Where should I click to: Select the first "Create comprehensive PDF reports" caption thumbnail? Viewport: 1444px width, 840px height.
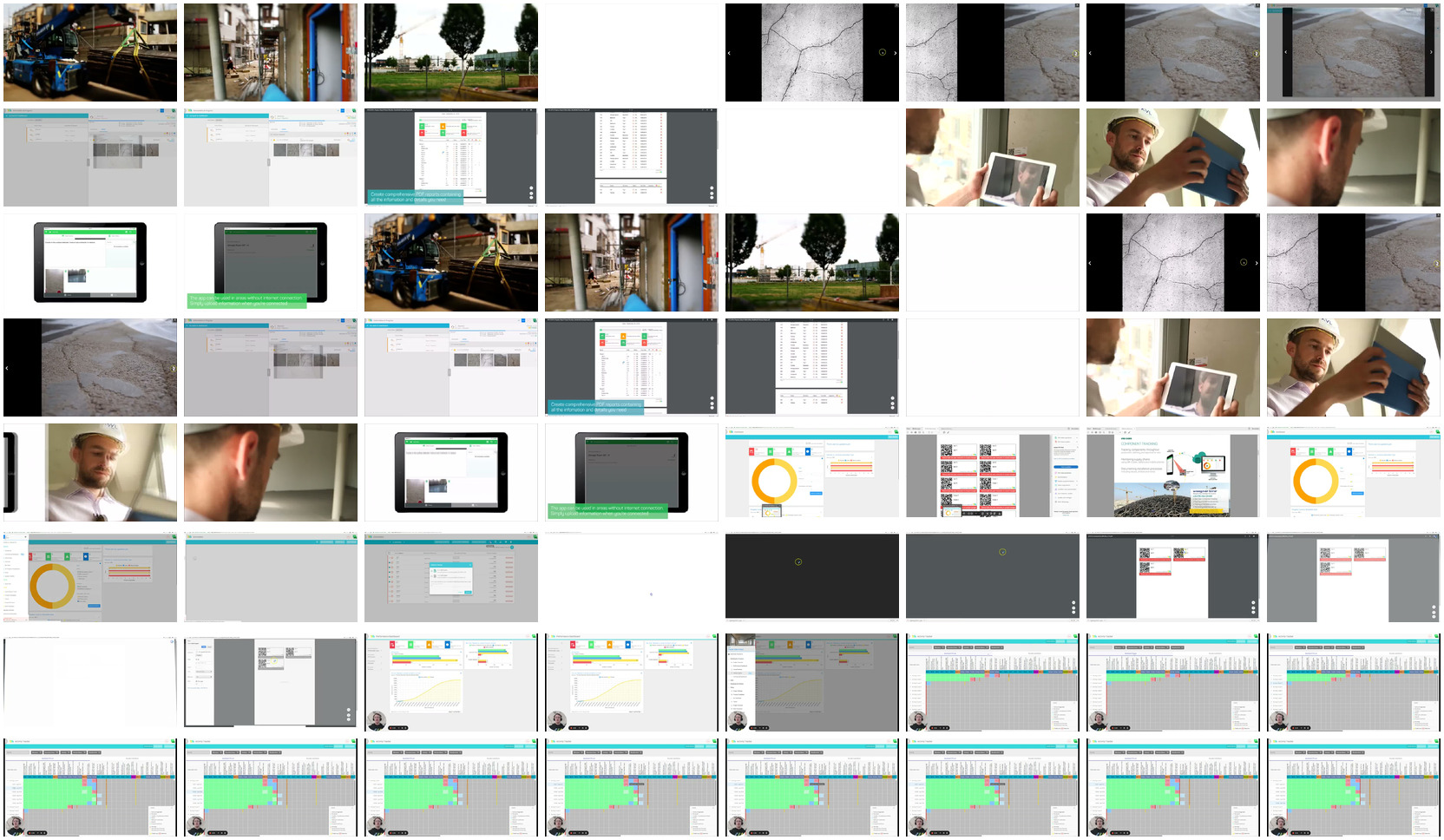tap(451, 157)
